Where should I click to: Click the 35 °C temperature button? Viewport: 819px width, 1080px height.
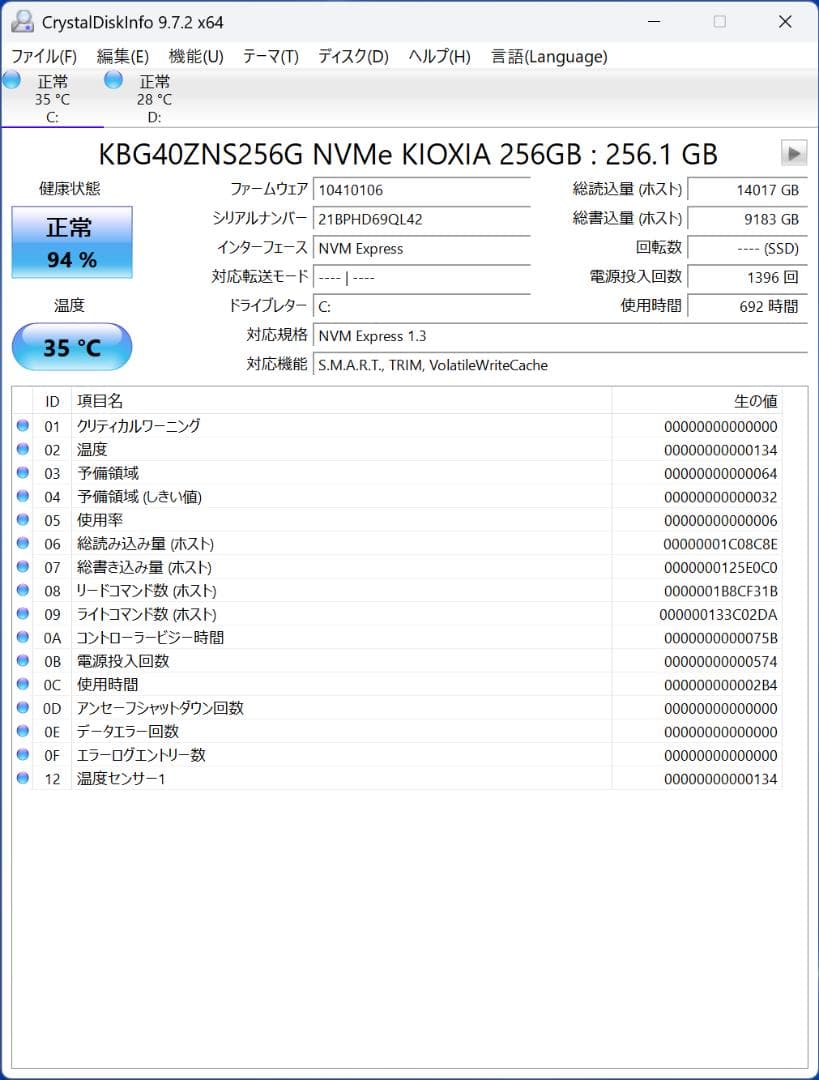(72, 347)
